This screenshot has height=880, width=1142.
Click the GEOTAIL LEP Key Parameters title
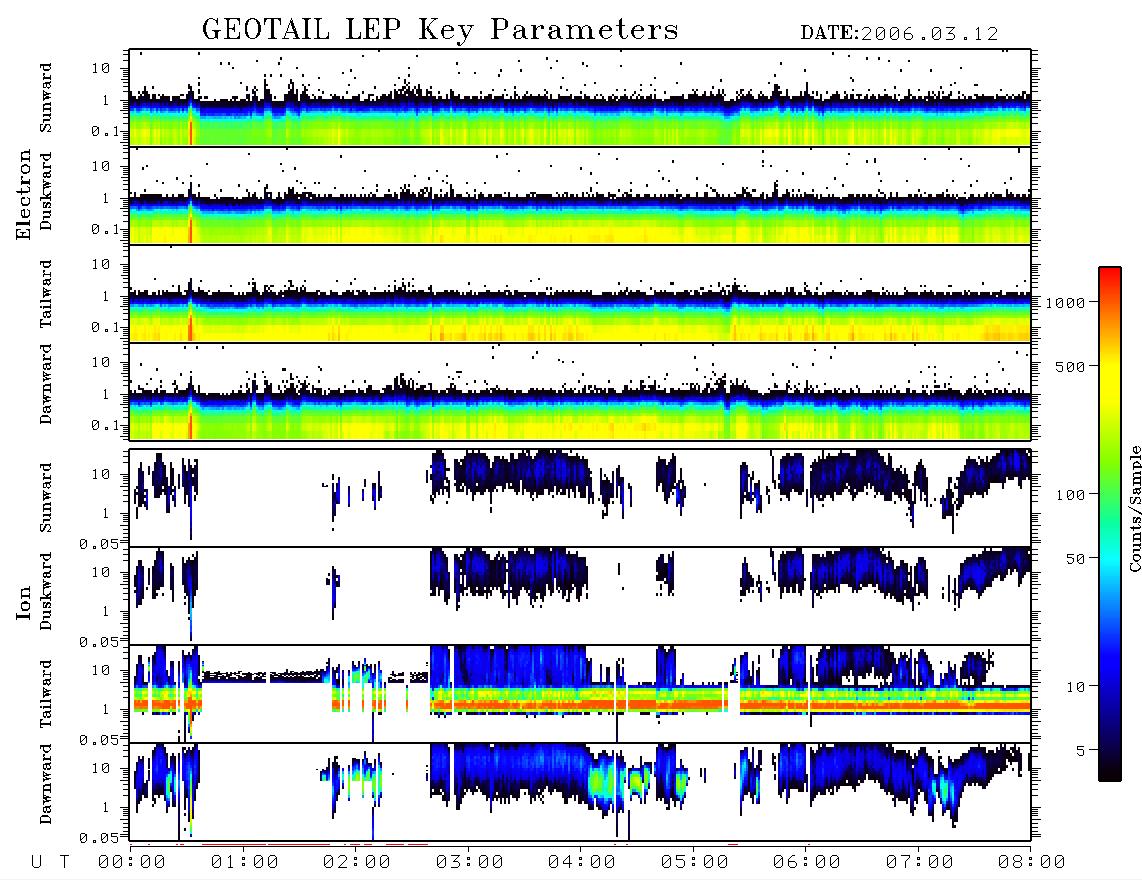click(440, 31)
